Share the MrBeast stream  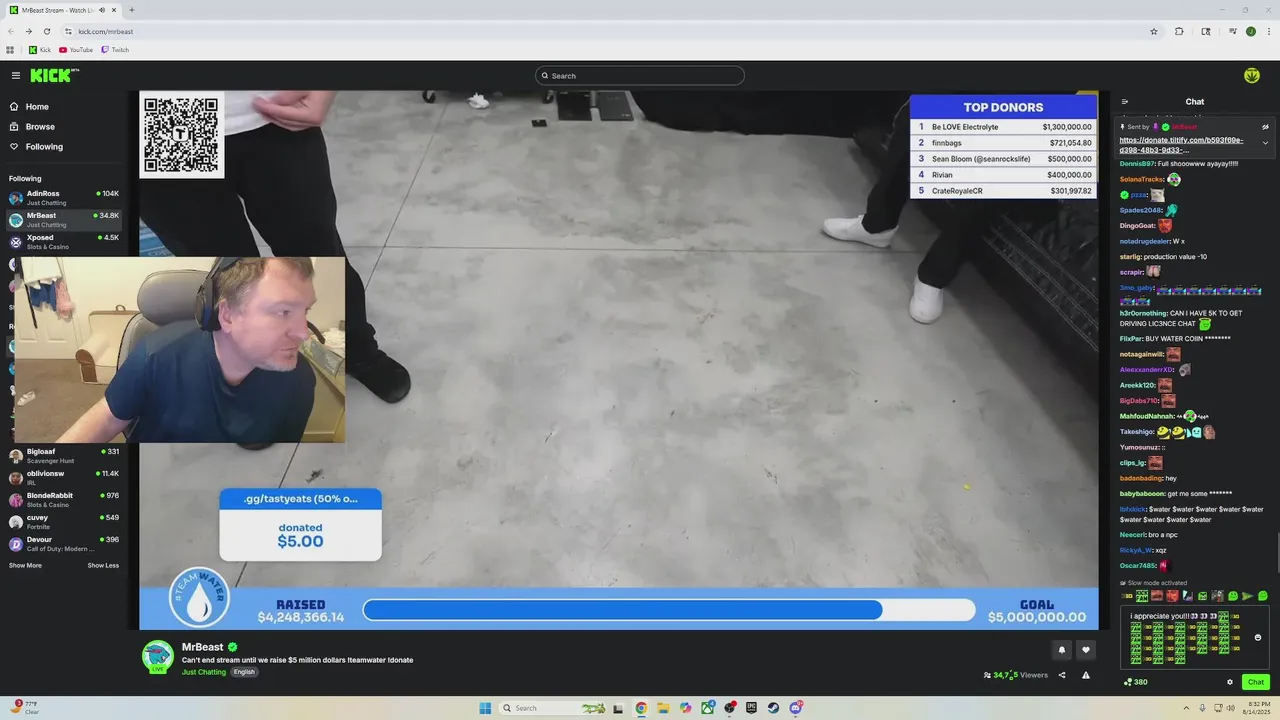1062,675
